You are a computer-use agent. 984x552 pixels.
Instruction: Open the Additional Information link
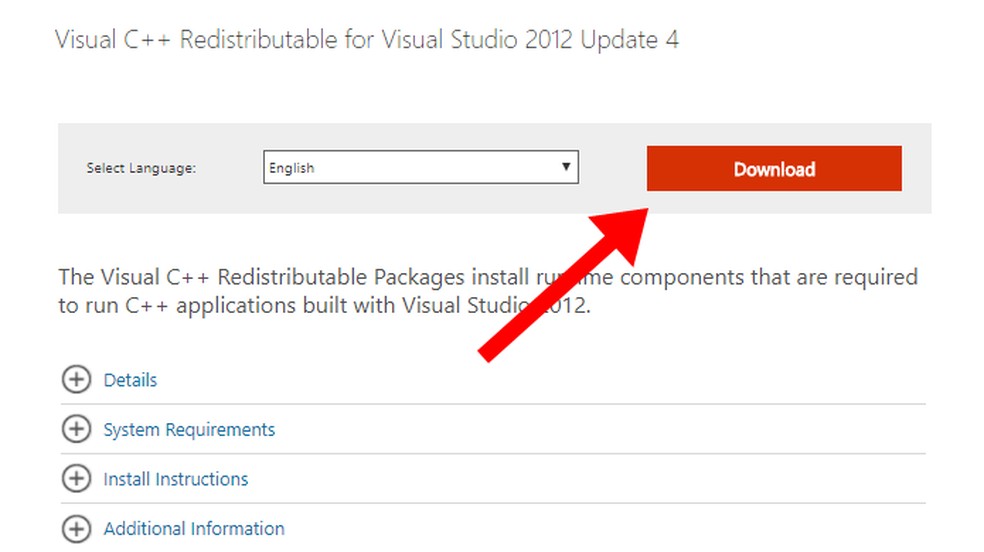coord(194,528)
